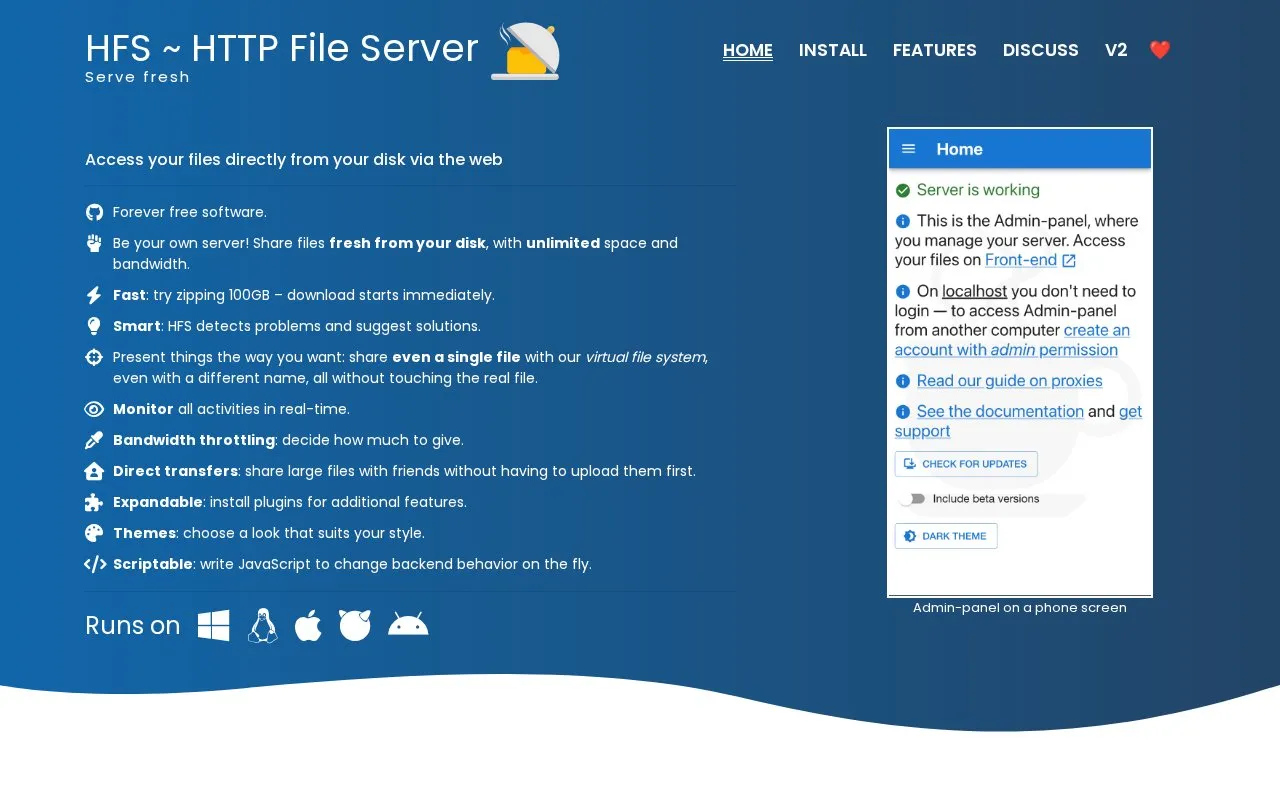
Task: Open the FEATURES navigation item
Action: point(935,50)
